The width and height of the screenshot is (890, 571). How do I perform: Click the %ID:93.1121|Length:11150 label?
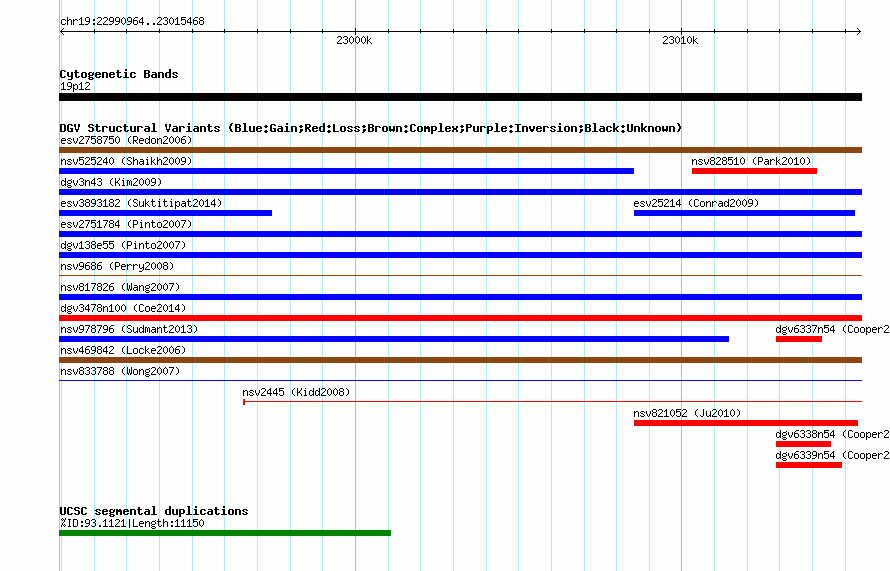click(132, 523)
